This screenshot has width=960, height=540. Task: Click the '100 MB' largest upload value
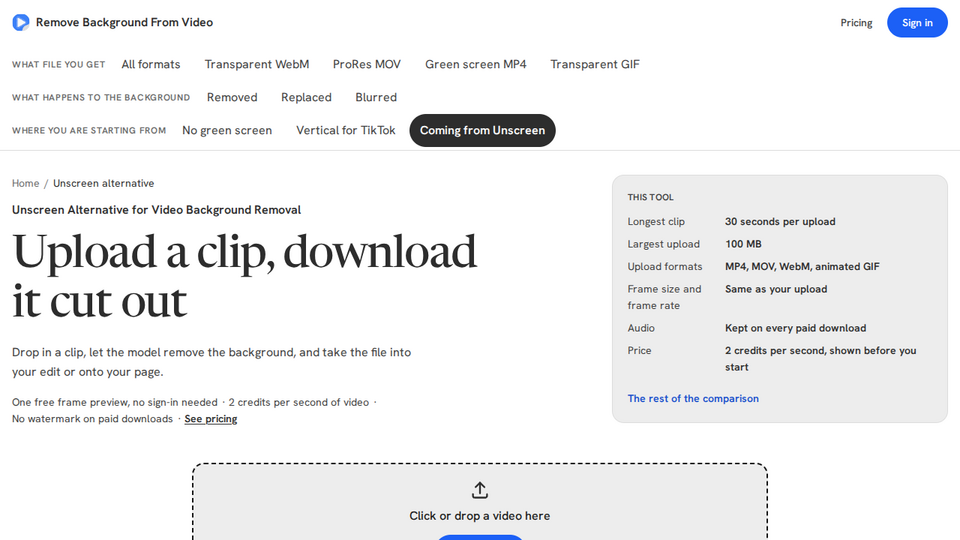tap(743, 244)
